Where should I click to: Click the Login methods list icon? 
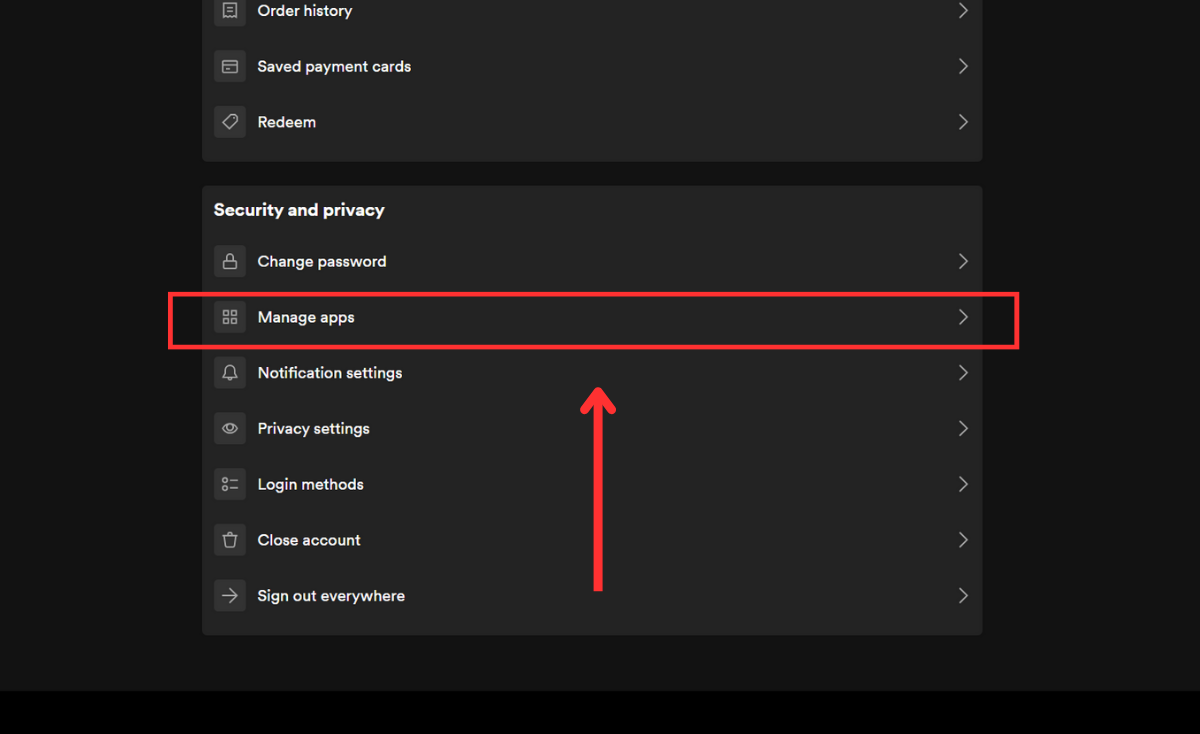[230, 485]
